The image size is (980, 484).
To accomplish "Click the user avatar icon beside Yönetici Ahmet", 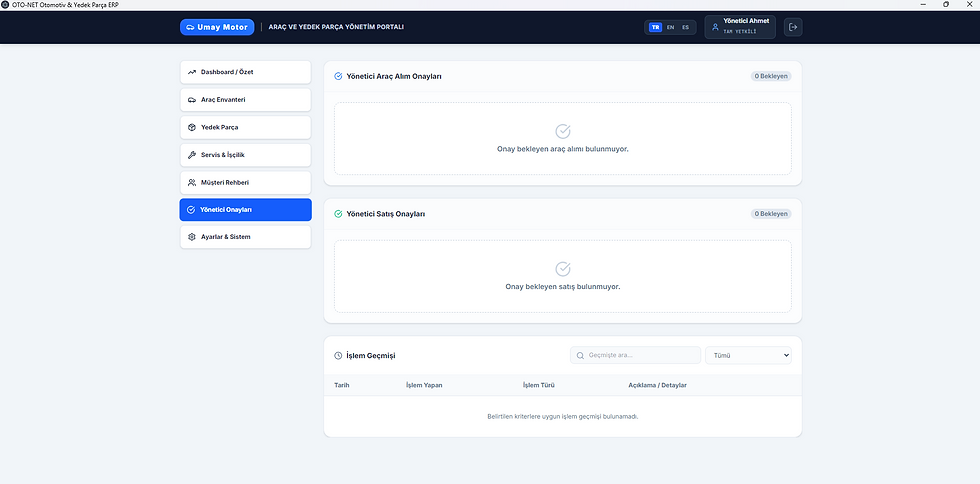I will pyautogui.click(x=716, y=27).
